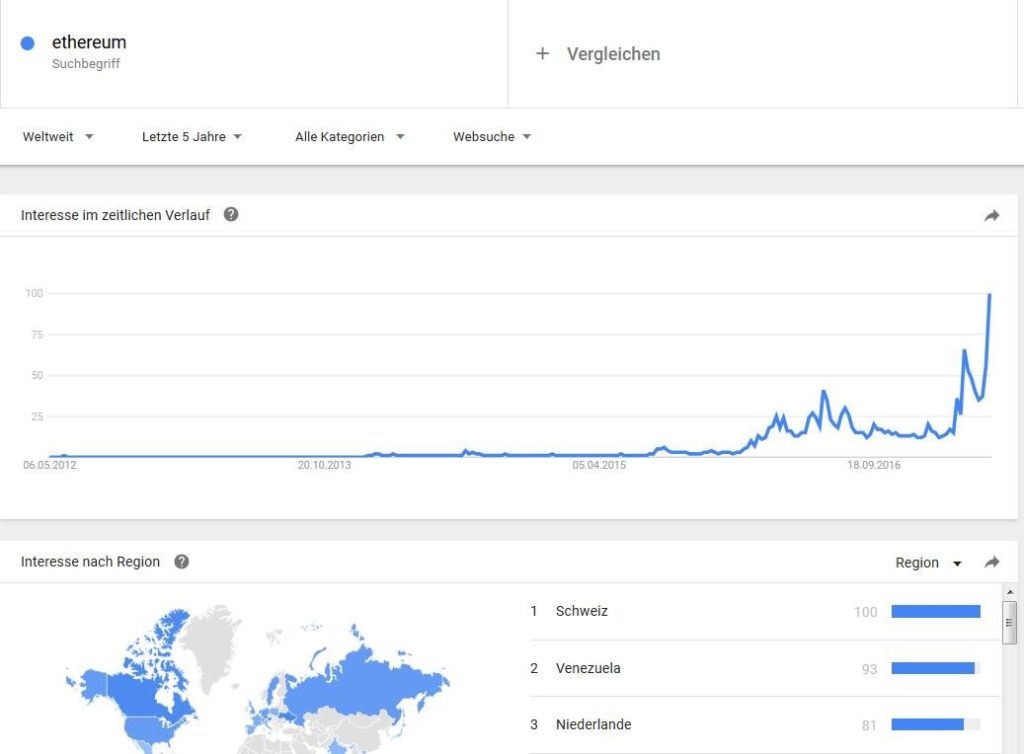The width and height of the screenshot is (1024, 754).
Task: Open the Websuche search type dropdown
Action: point(492,136)
